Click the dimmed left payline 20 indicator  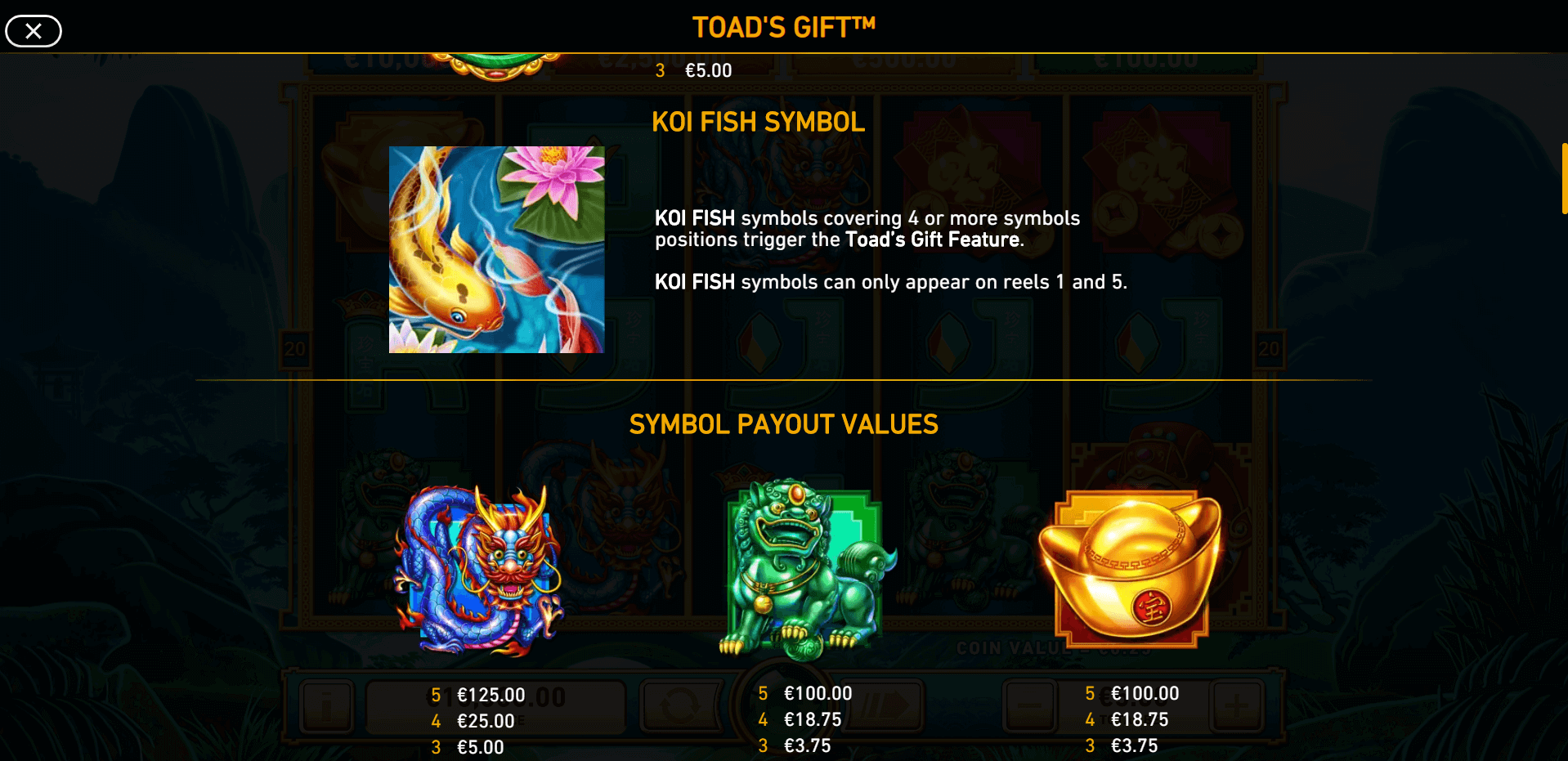click(294, 349)
